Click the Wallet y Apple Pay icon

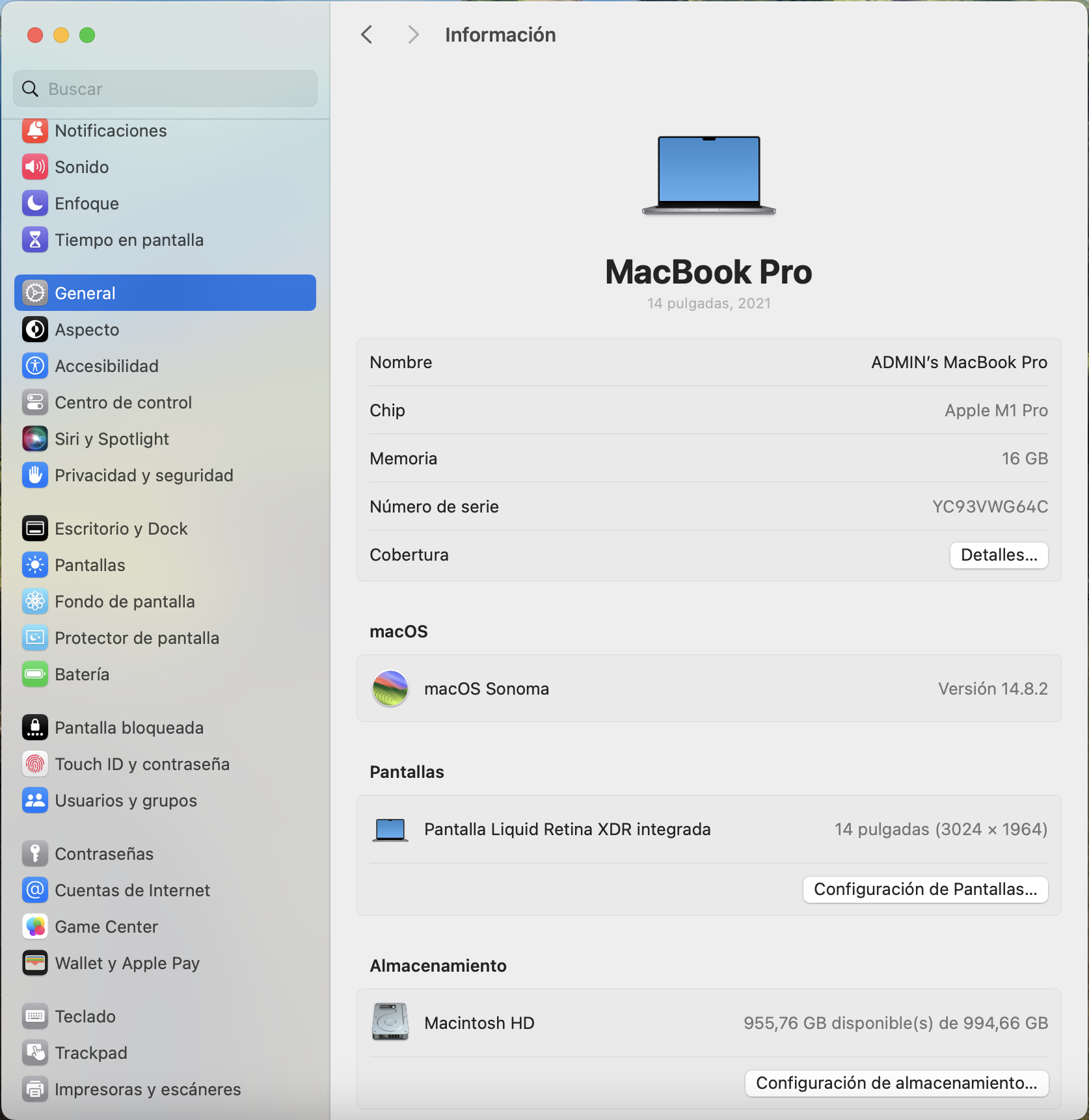[35, 963]
